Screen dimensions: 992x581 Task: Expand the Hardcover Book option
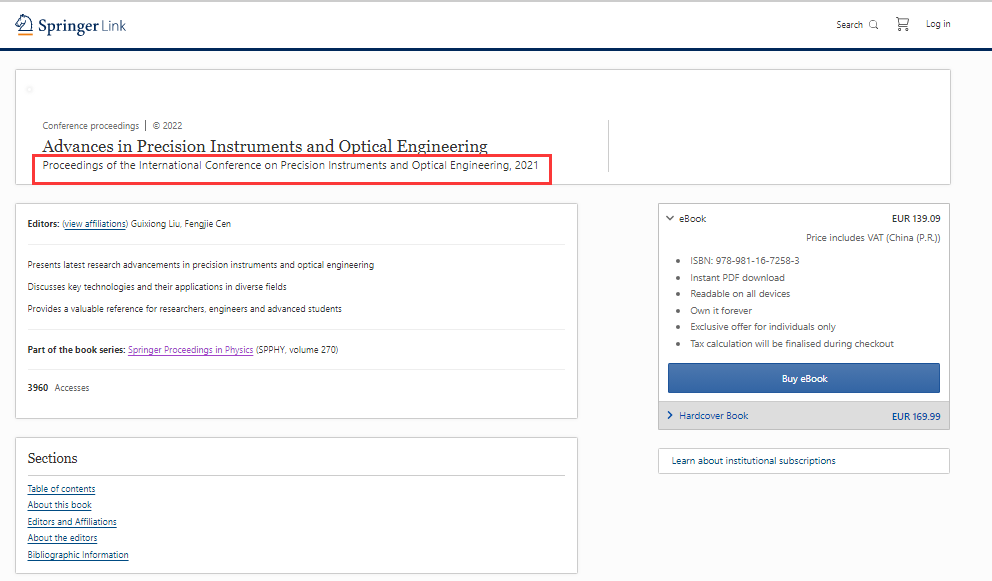803,416
